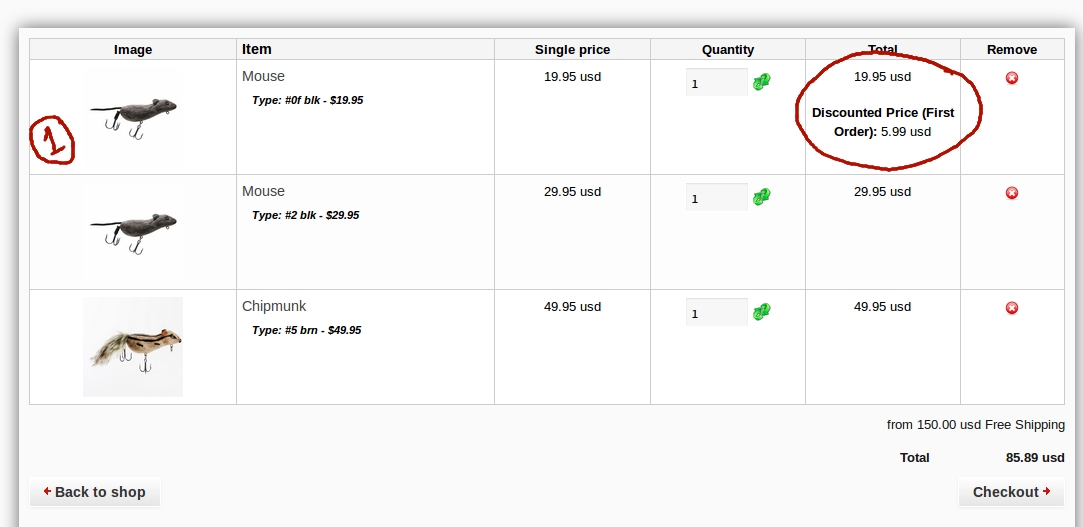The width and height of the screenshot is (1083, 527).
Task: Focus quantity box for $29.95 Mouse
Action: click(x=716, y=198)
